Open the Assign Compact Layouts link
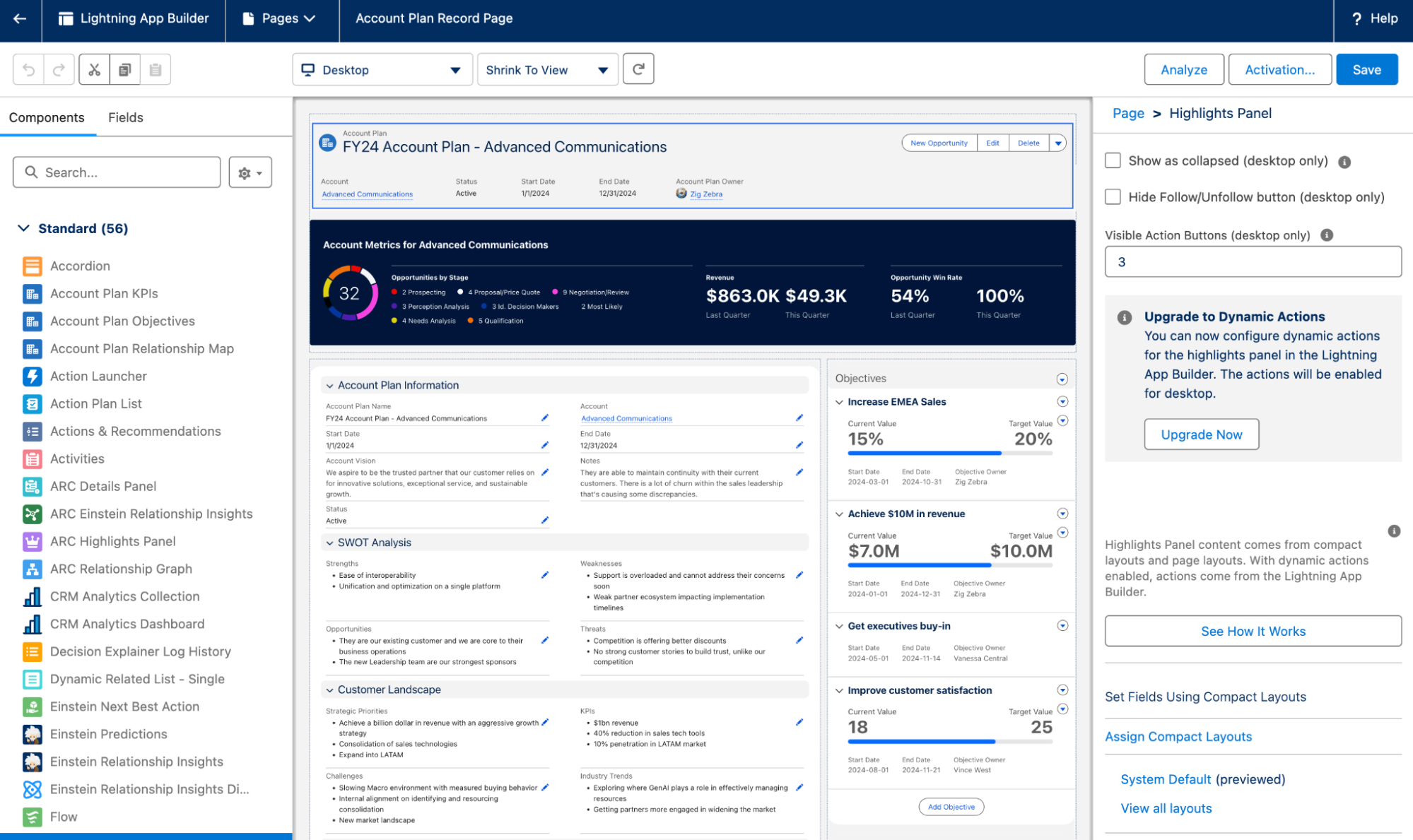This screenshot has width=1413, height=840. click(x=1178, y=736)
